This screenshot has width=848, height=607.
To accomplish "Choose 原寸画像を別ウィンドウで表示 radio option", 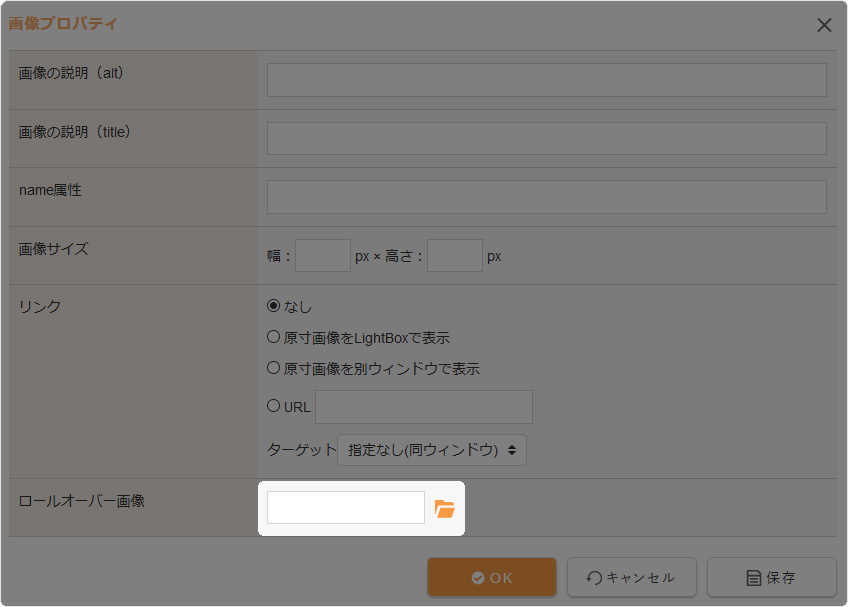I will [x=274, y=368].
